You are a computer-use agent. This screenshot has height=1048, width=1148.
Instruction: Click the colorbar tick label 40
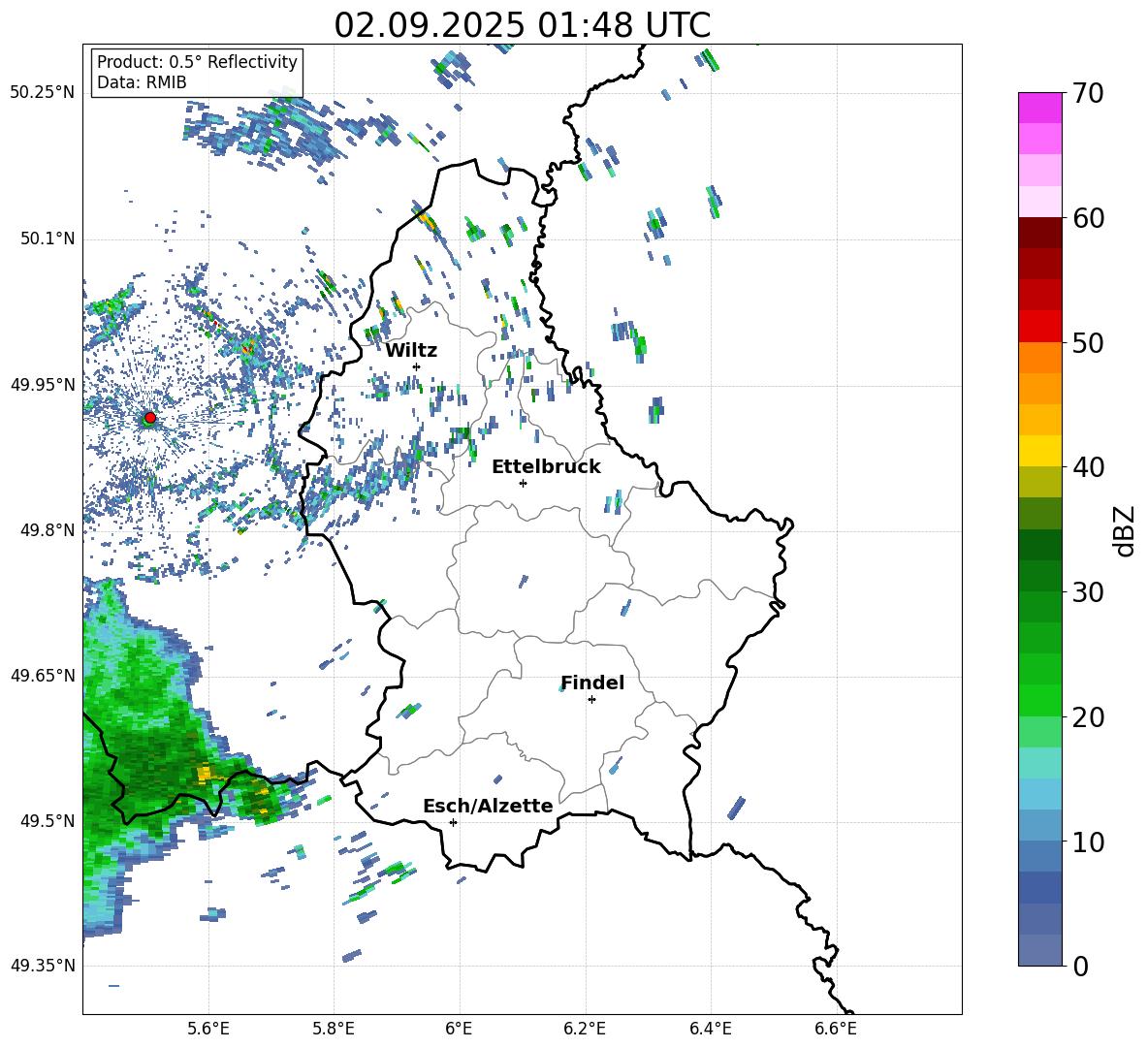click(x=1088, y=467)
